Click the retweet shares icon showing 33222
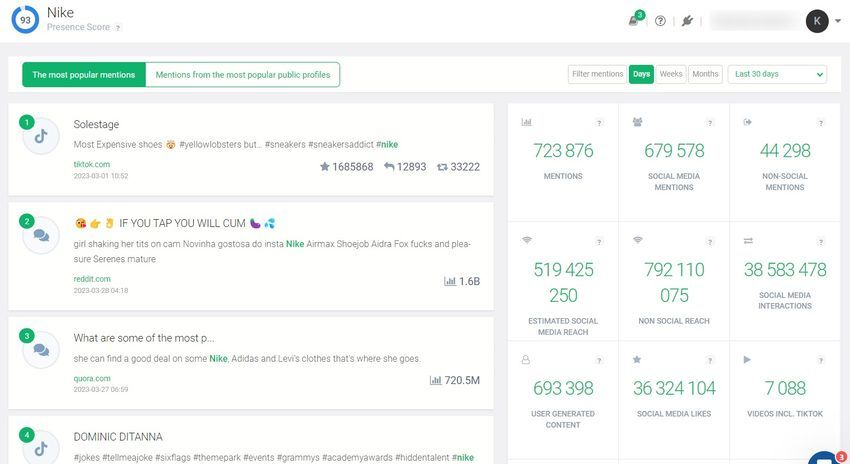The width and height of the screenshot is (850, 464). tap(442, 167)
